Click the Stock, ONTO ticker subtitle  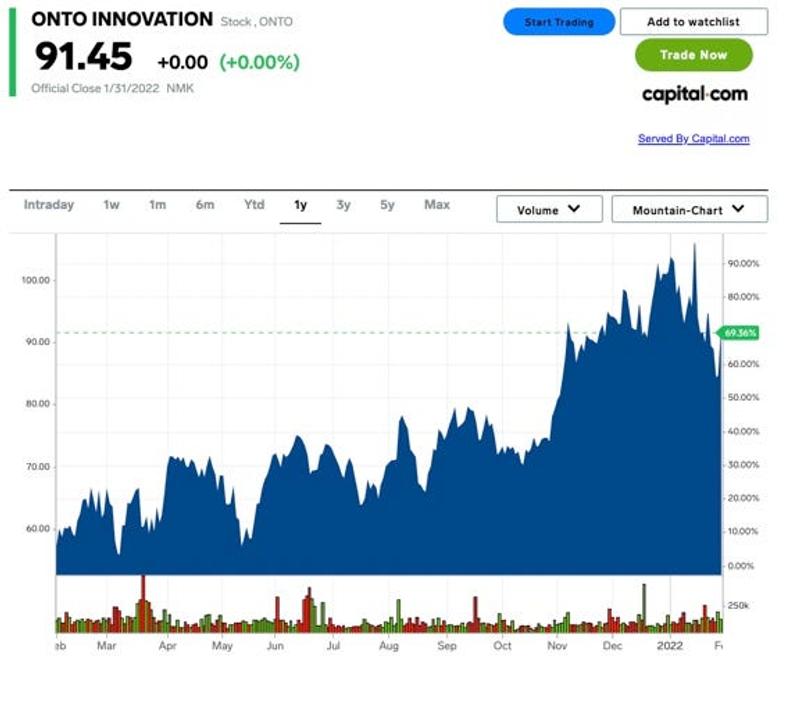click(x=257, y=22)
